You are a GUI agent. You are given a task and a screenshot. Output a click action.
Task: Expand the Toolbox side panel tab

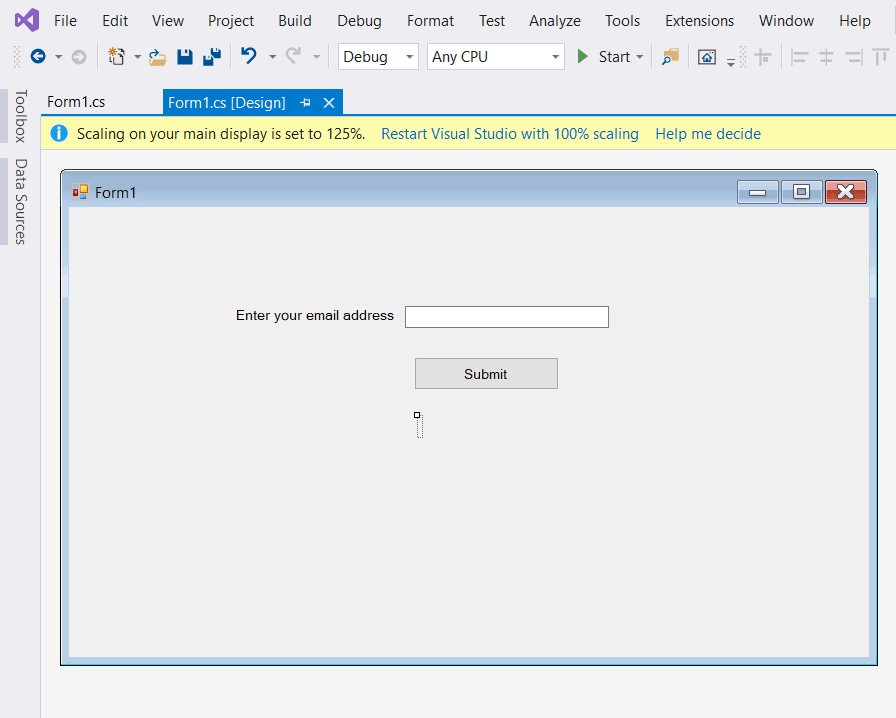point(20,116)
